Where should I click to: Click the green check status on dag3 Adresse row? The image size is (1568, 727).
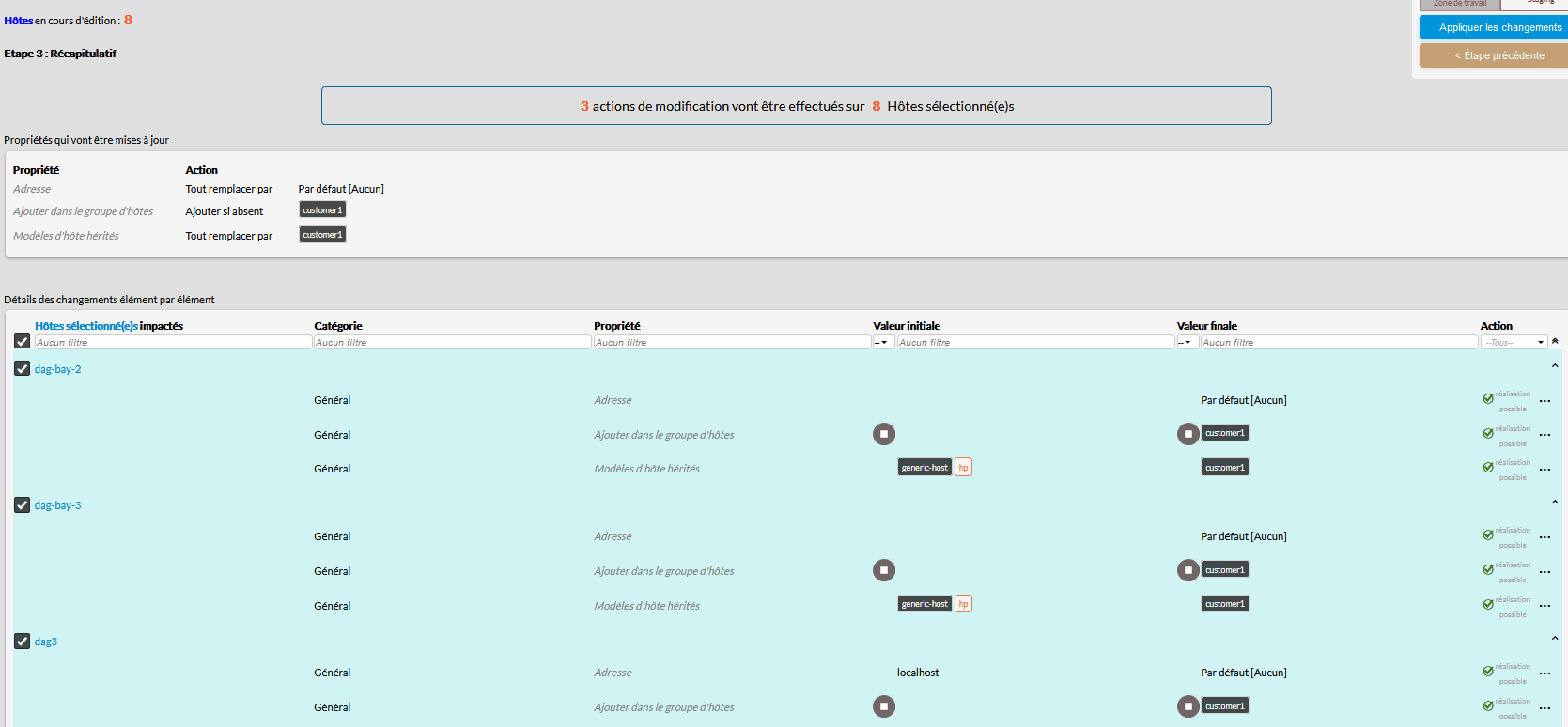click(x=1488, y=672)
